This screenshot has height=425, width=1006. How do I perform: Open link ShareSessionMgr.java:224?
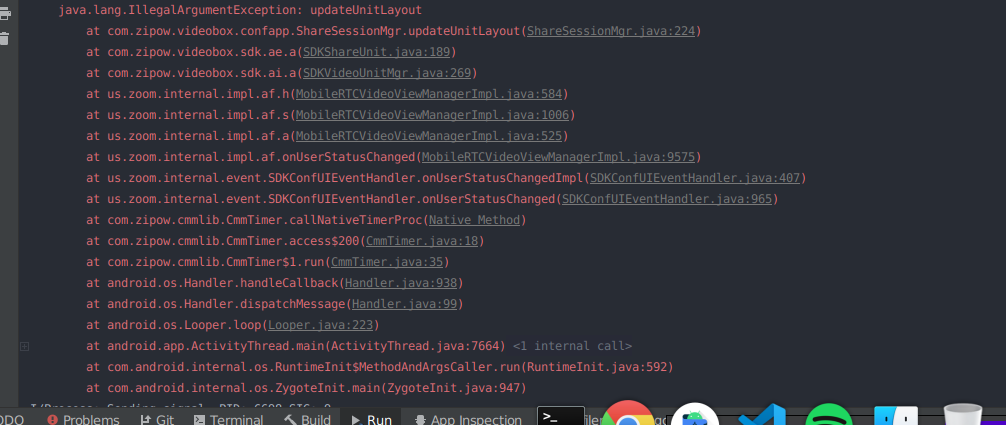coord(611,31)
